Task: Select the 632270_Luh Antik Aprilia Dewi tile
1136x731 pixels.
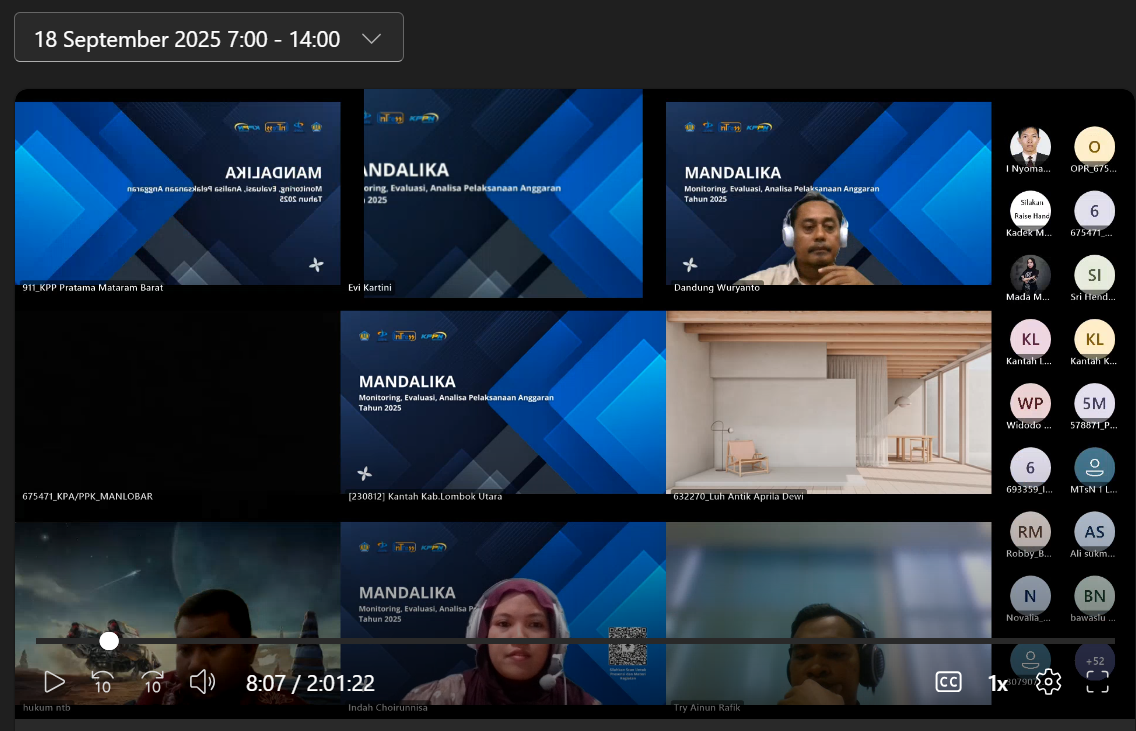Action: (828, 402)
